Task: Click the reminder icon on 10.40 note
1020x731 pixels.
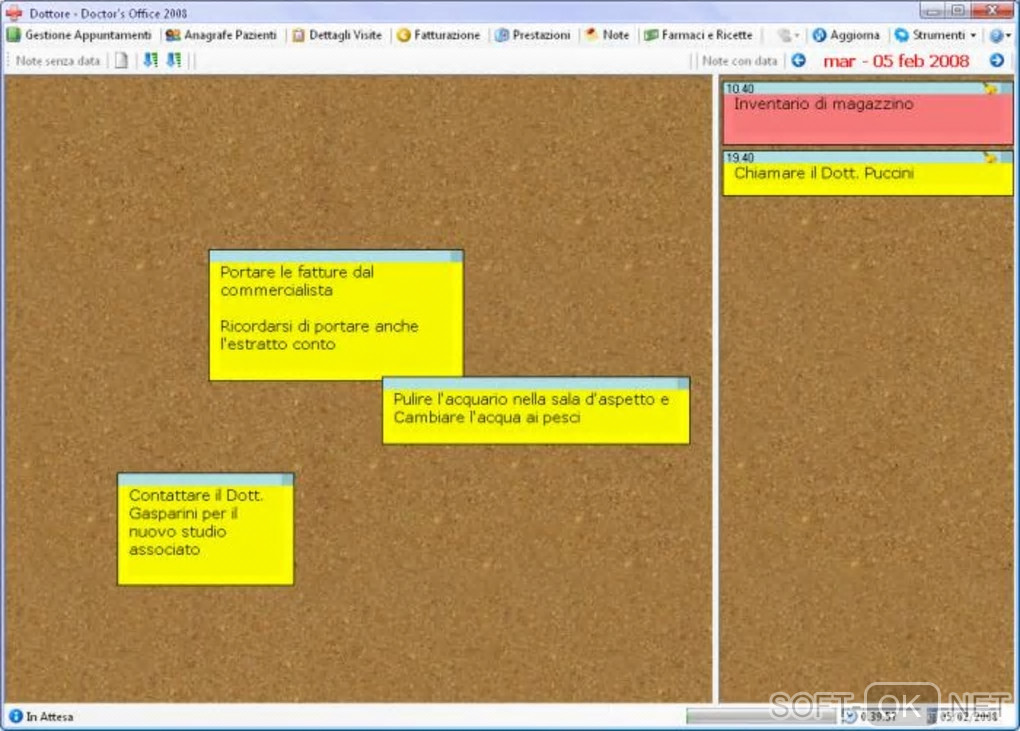Action: pos(990,88)
